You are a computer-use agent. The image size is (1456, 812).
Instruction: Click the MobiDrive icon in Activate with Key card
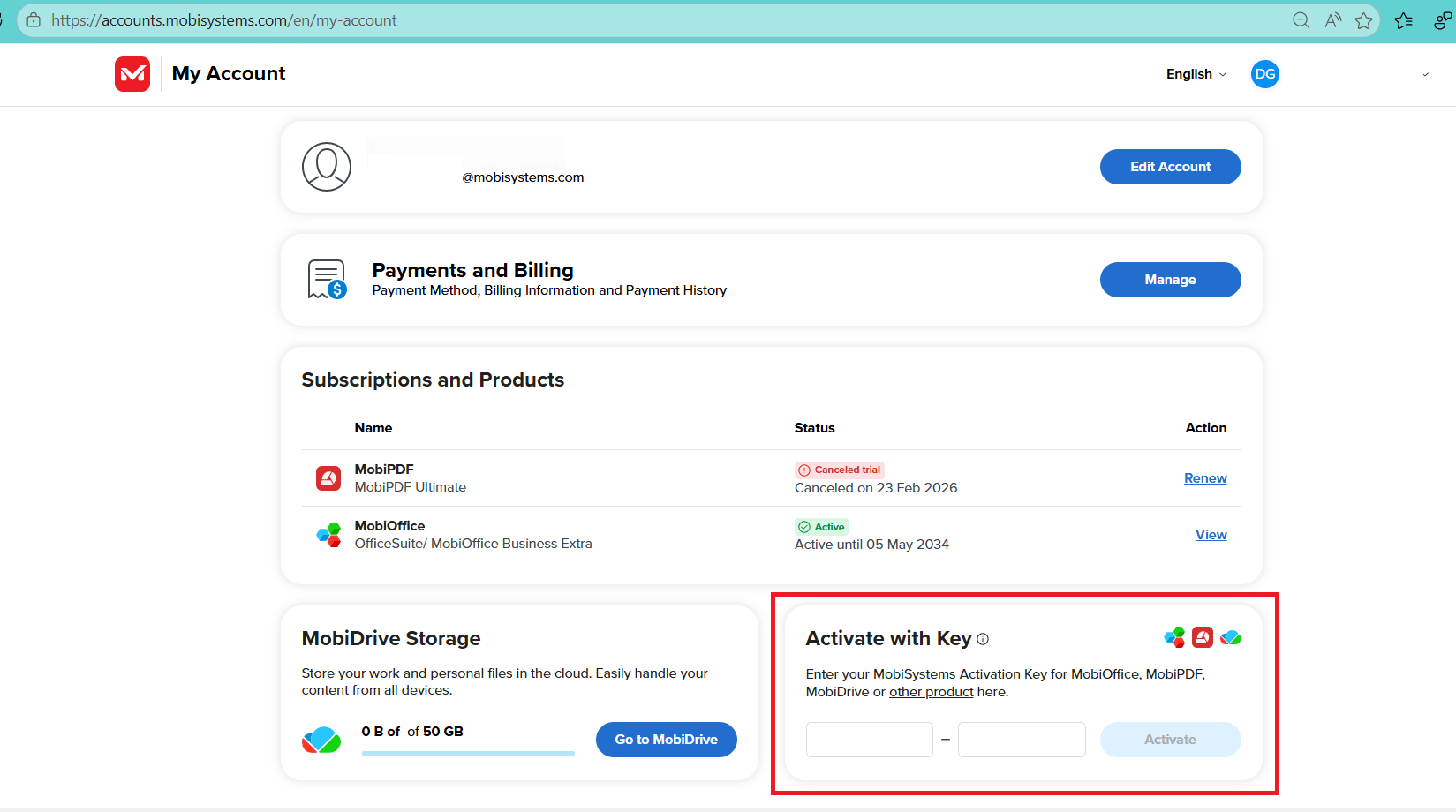point(1231,637)
